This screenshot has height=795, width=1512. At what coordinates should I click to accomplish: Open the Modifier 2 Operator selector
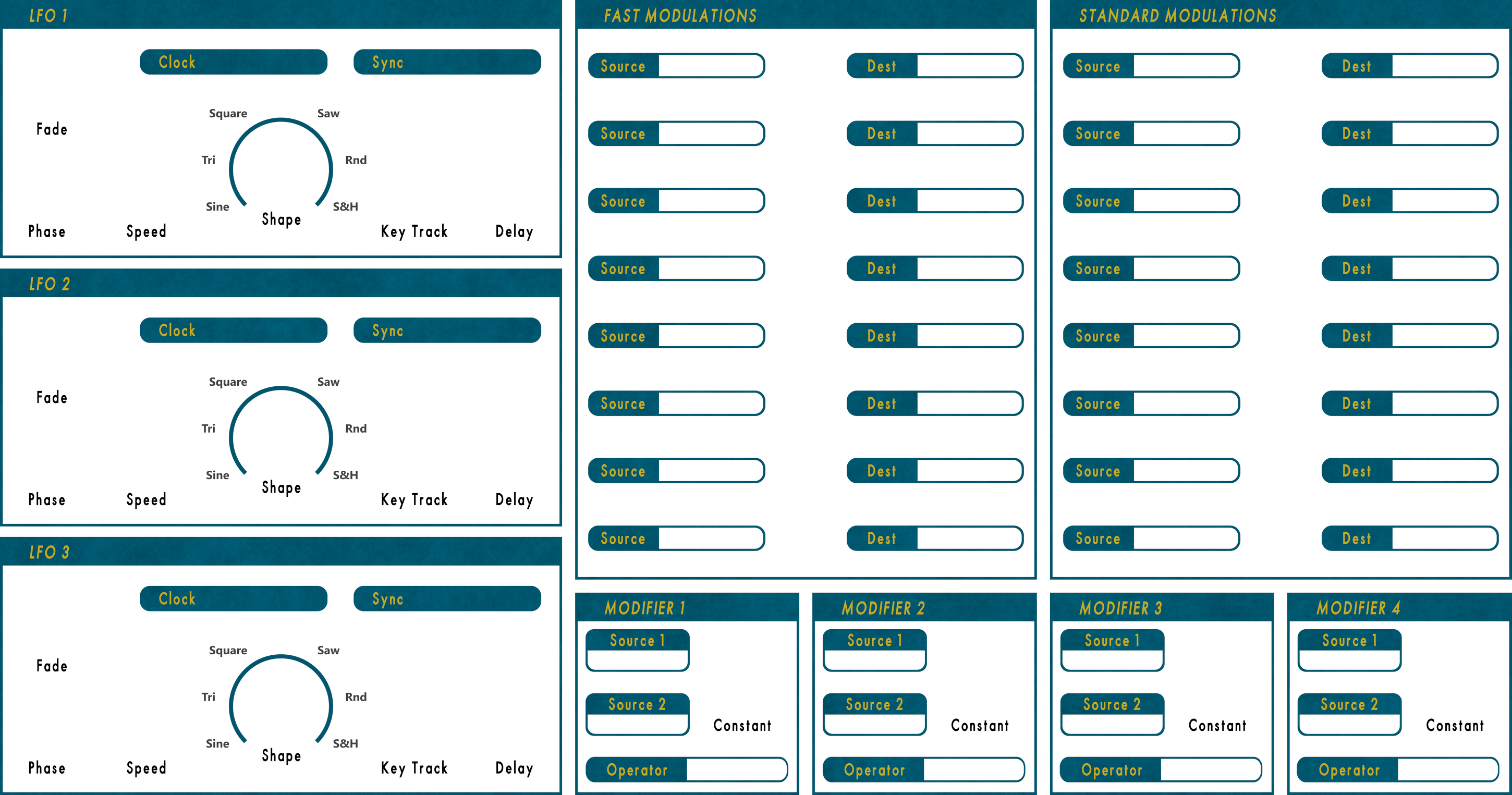pyautogui.click(x=924, y=769)
